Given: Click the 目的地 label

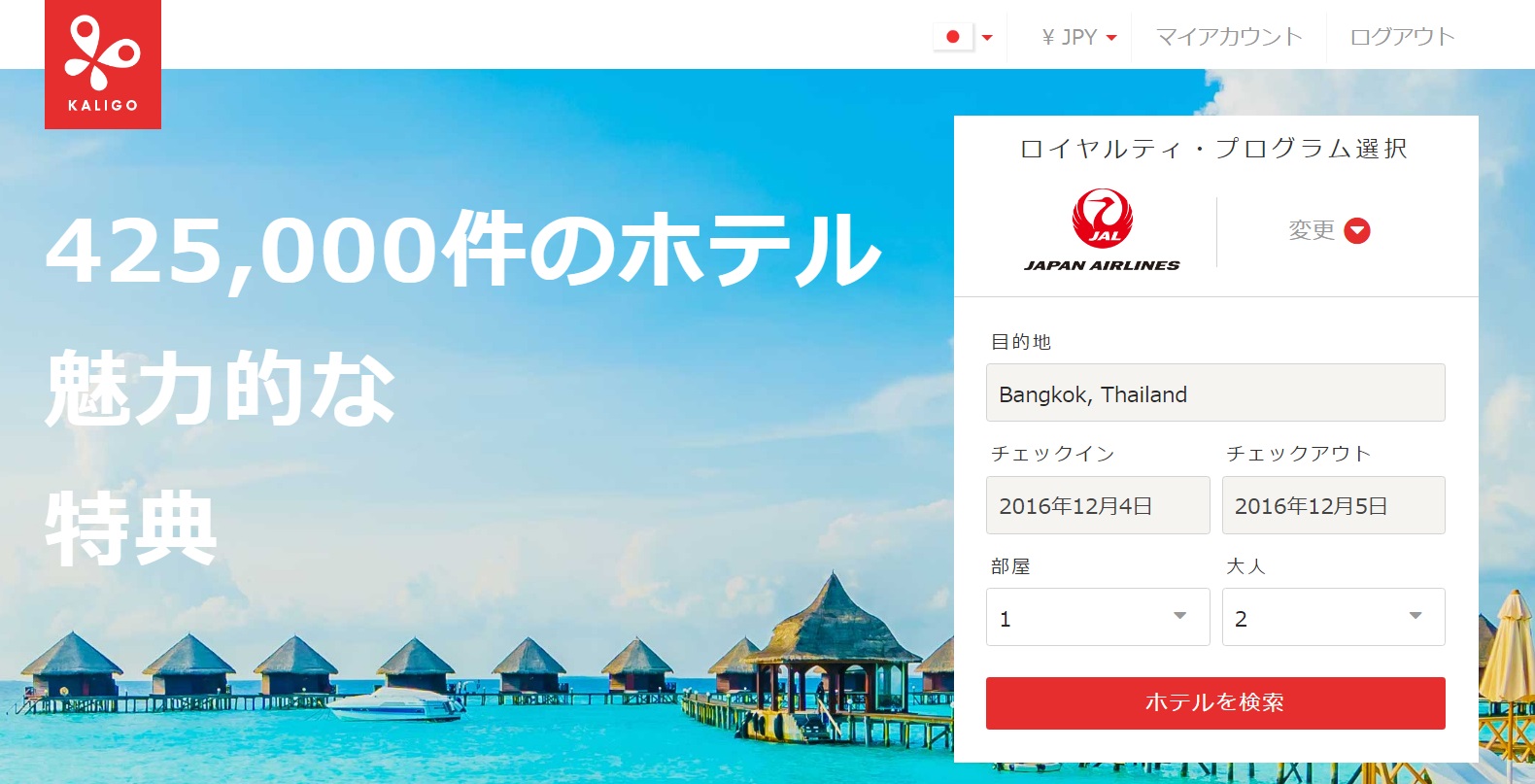Looking at the screenshot, I should pos(1021,342).
